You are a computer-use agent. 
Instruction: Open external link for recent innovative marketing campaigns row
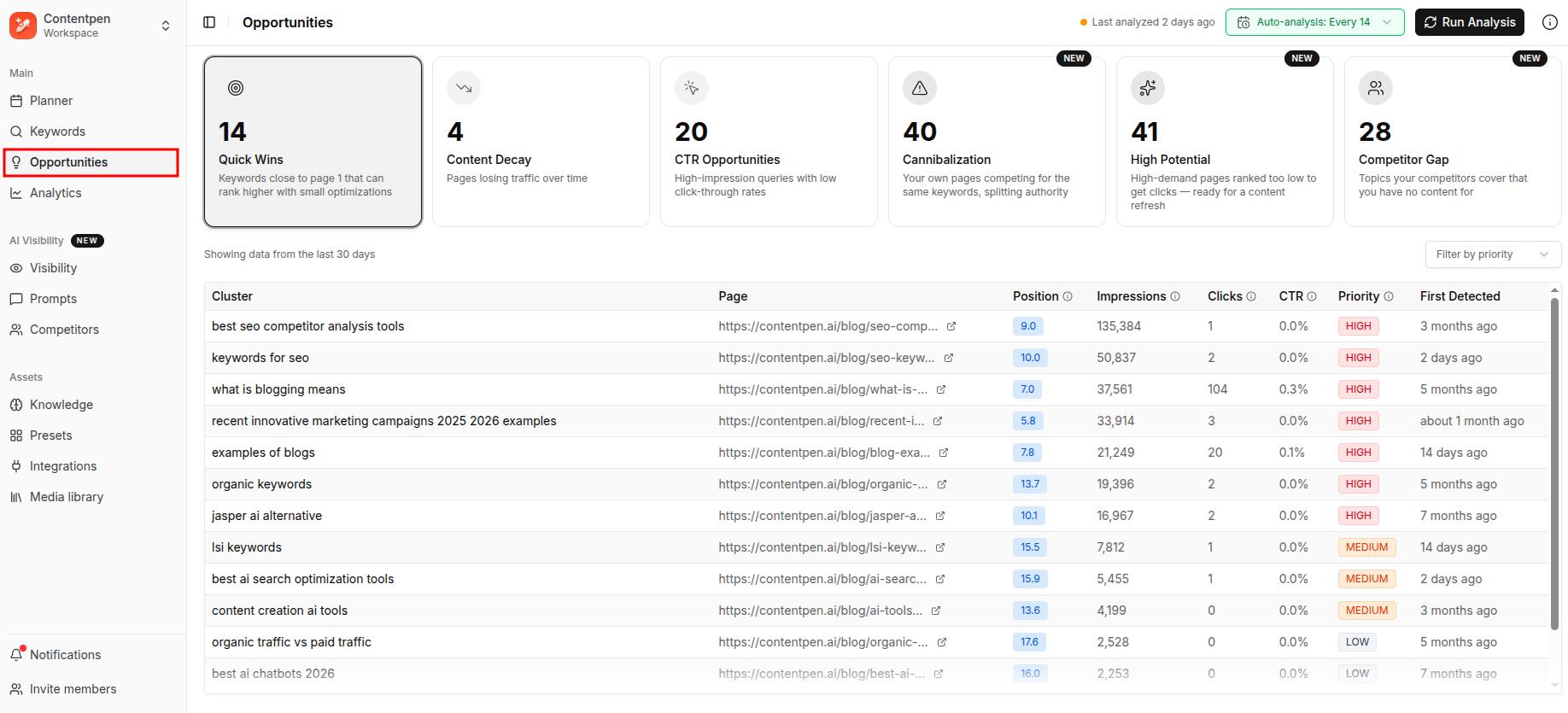click(938, 421)
